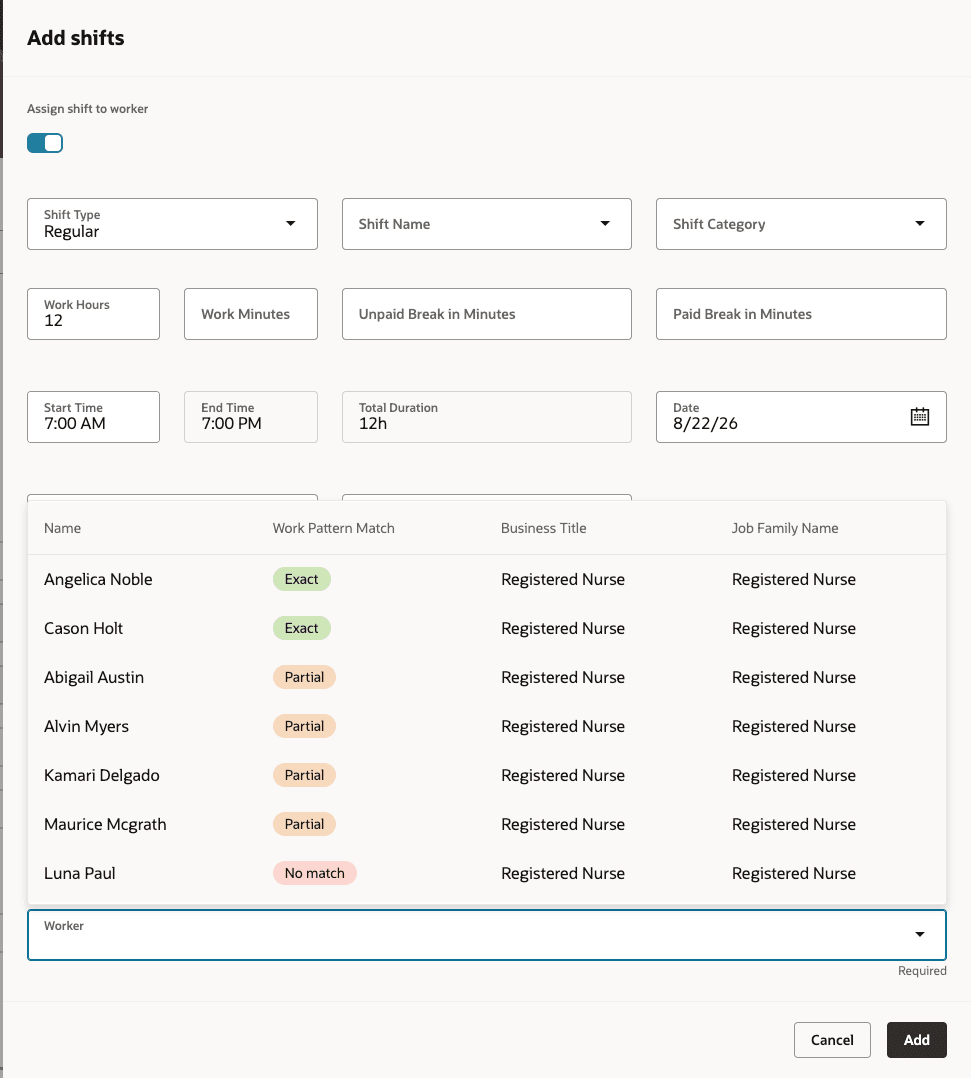971x1078 pixels.
Task: Click the No match badge for Luna Paul
Action: (314, 873)
